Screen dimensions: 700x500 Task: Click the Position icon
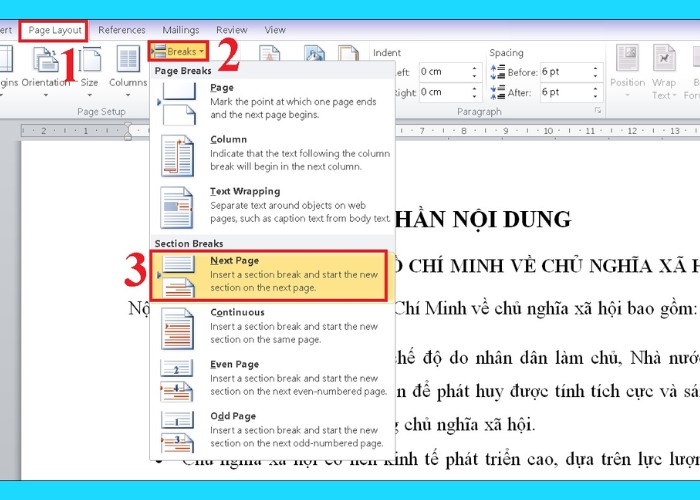click(627, 58)
